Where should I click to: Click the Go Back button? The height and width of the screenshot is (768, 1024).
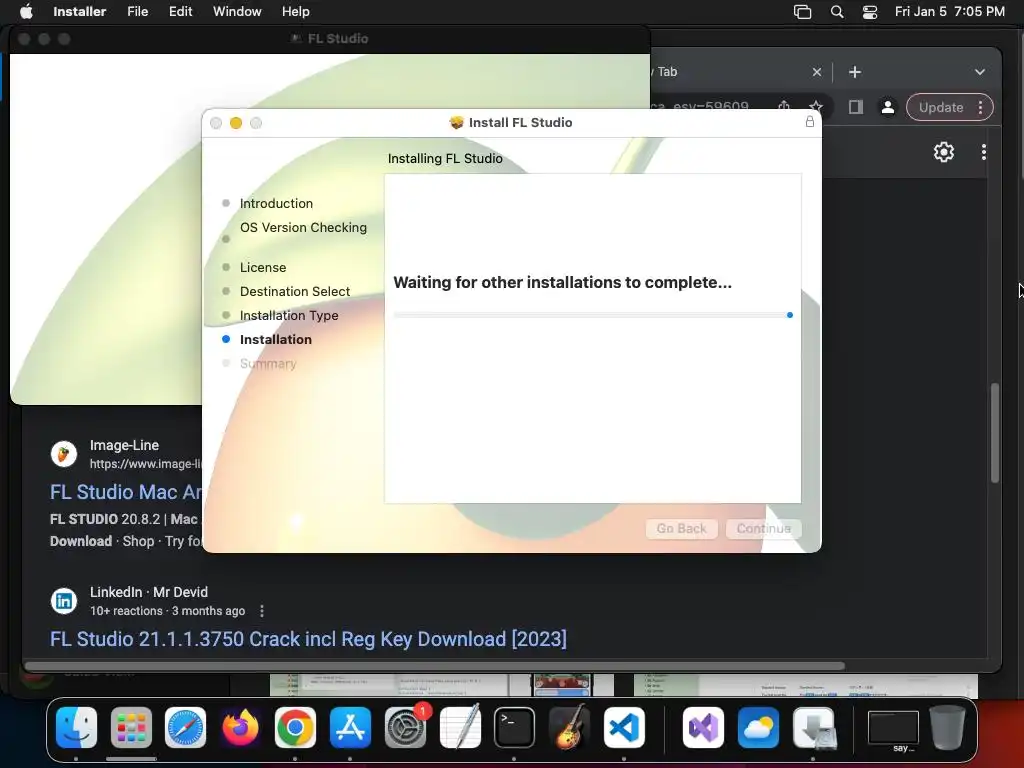point(681,528)
